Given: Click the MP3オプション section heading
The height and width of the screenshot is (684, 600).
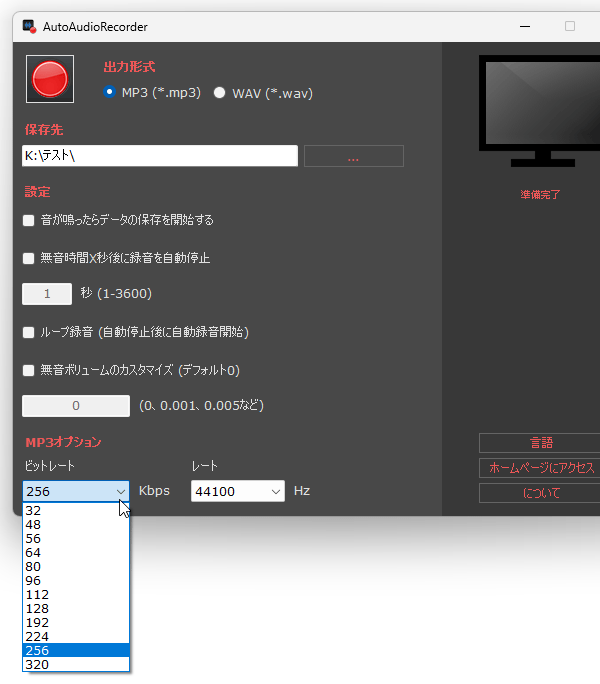Looking at the screenshot, I should 63,442.
